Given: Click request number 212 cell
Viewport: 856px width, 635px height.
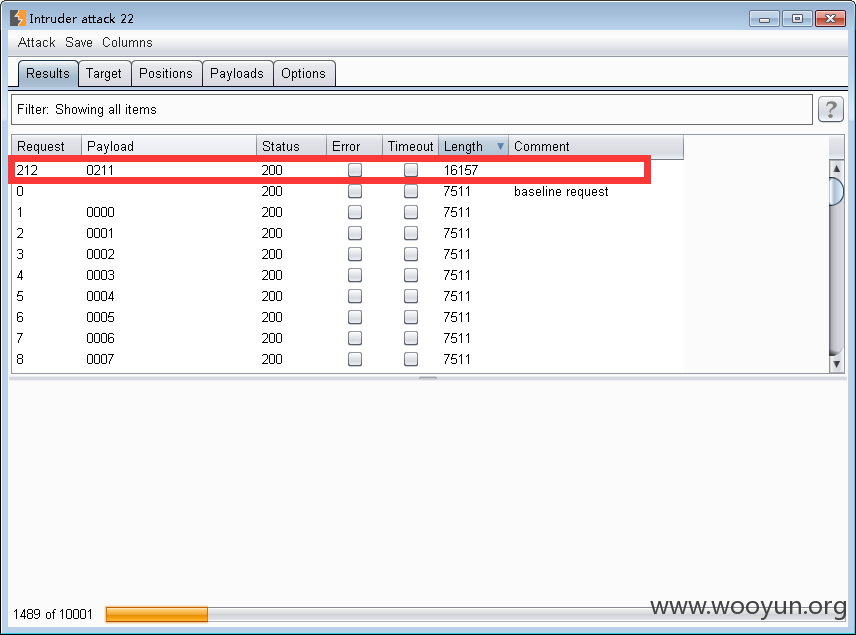Looking at the screenshot, I should point(27,170).
